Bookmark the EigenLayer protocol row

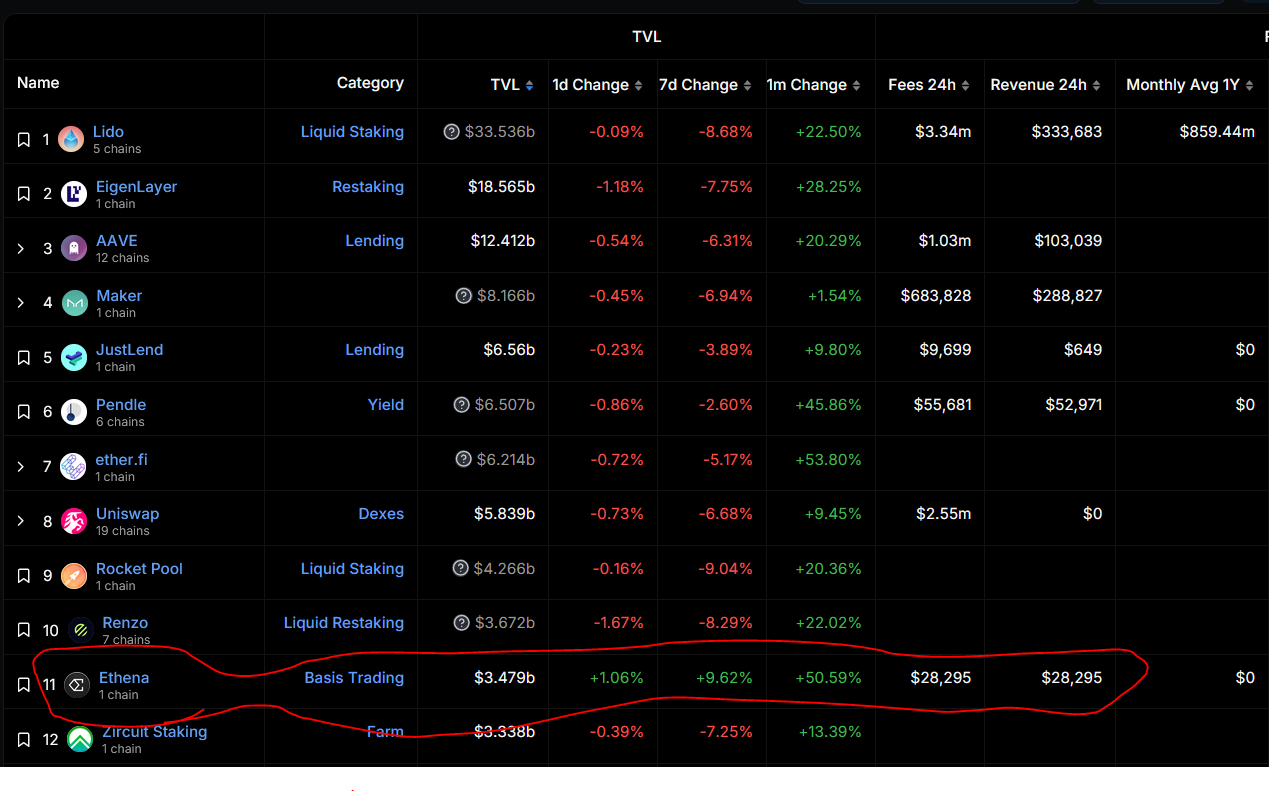pyautogui.click(x=24, y=194)
